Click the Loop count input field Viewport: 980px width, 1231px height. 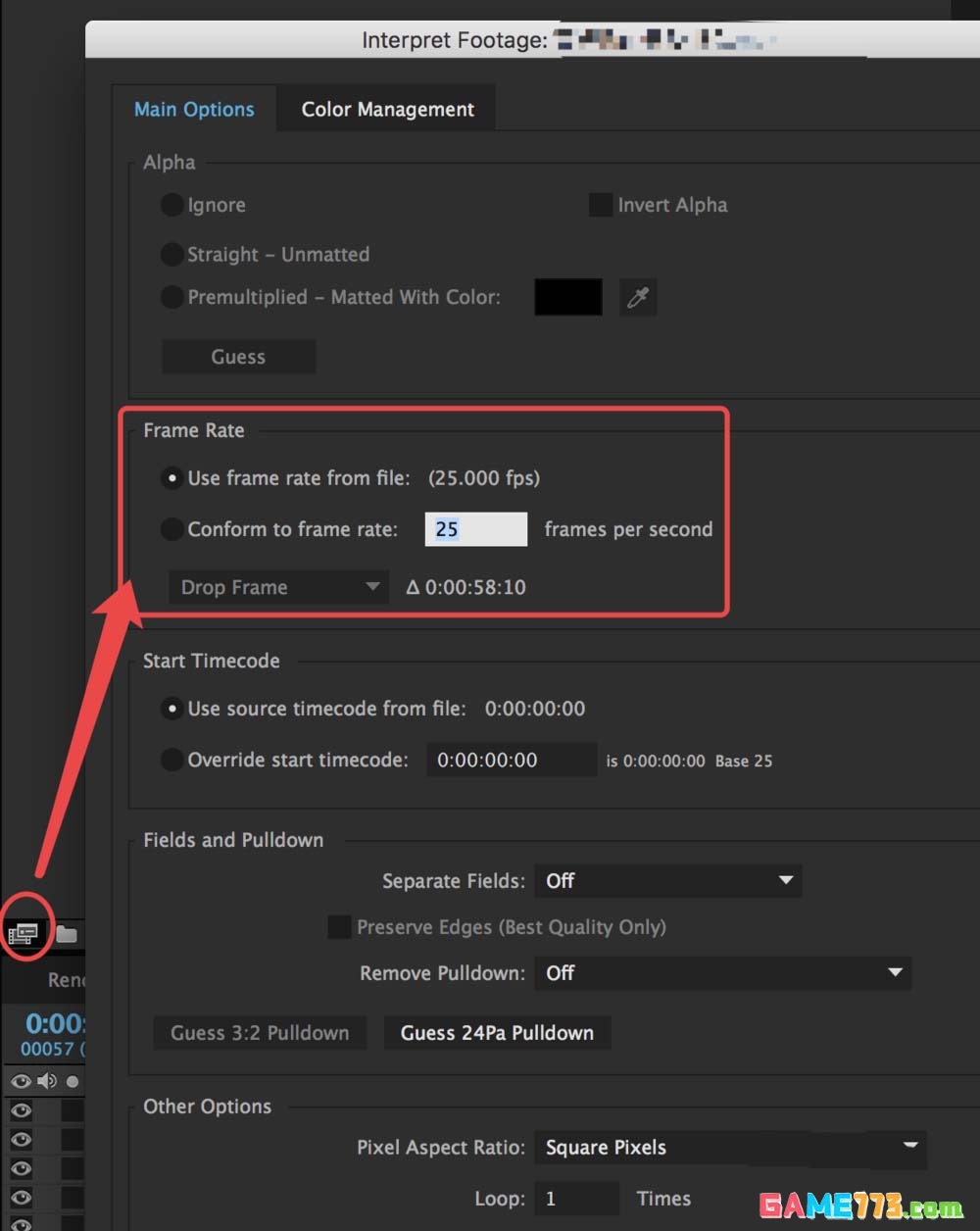pos(576,1199)
